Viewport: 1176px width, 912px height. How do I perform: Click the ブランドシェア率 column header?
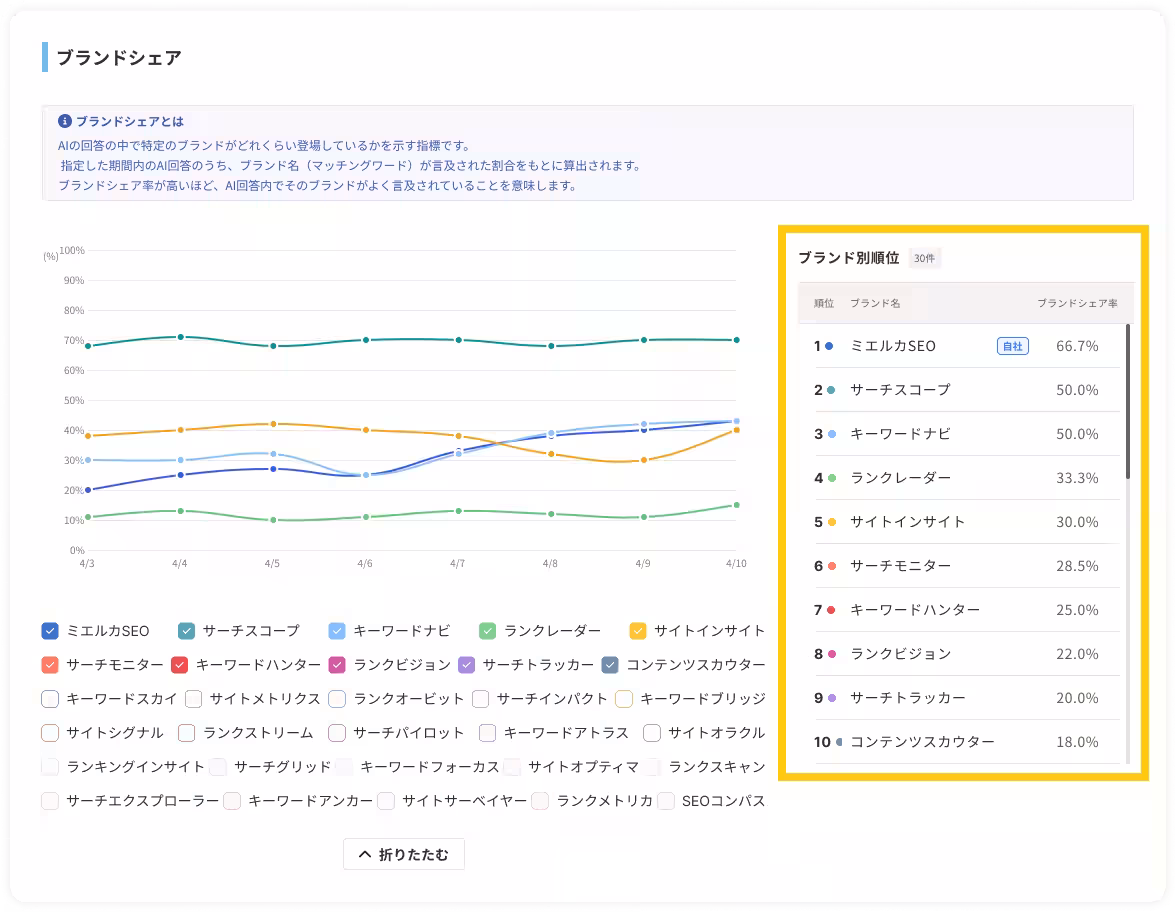pyautogui.click(x=1077, y=303)
